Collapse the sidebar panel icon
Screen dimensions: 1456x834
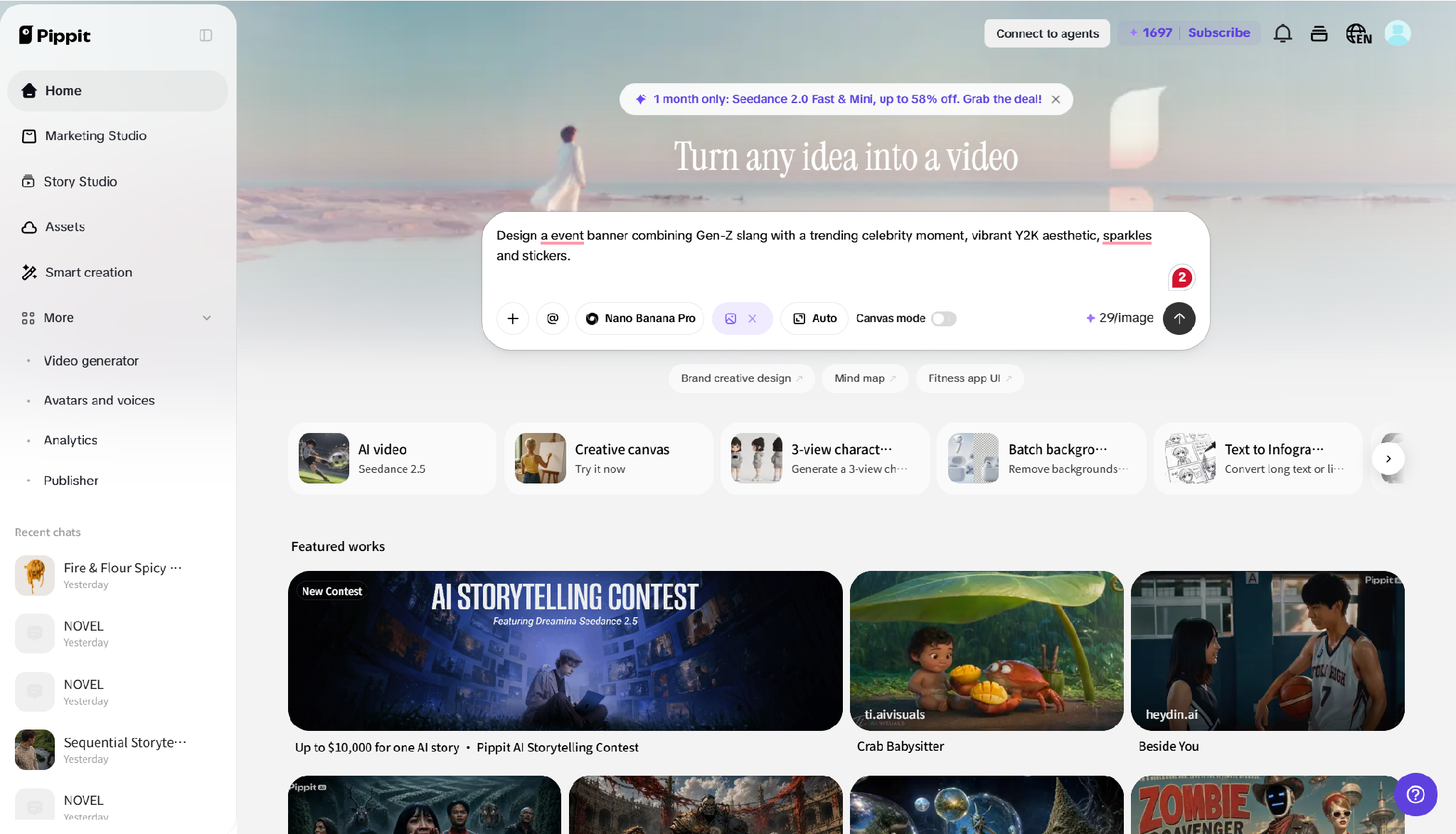coord(206,36)
